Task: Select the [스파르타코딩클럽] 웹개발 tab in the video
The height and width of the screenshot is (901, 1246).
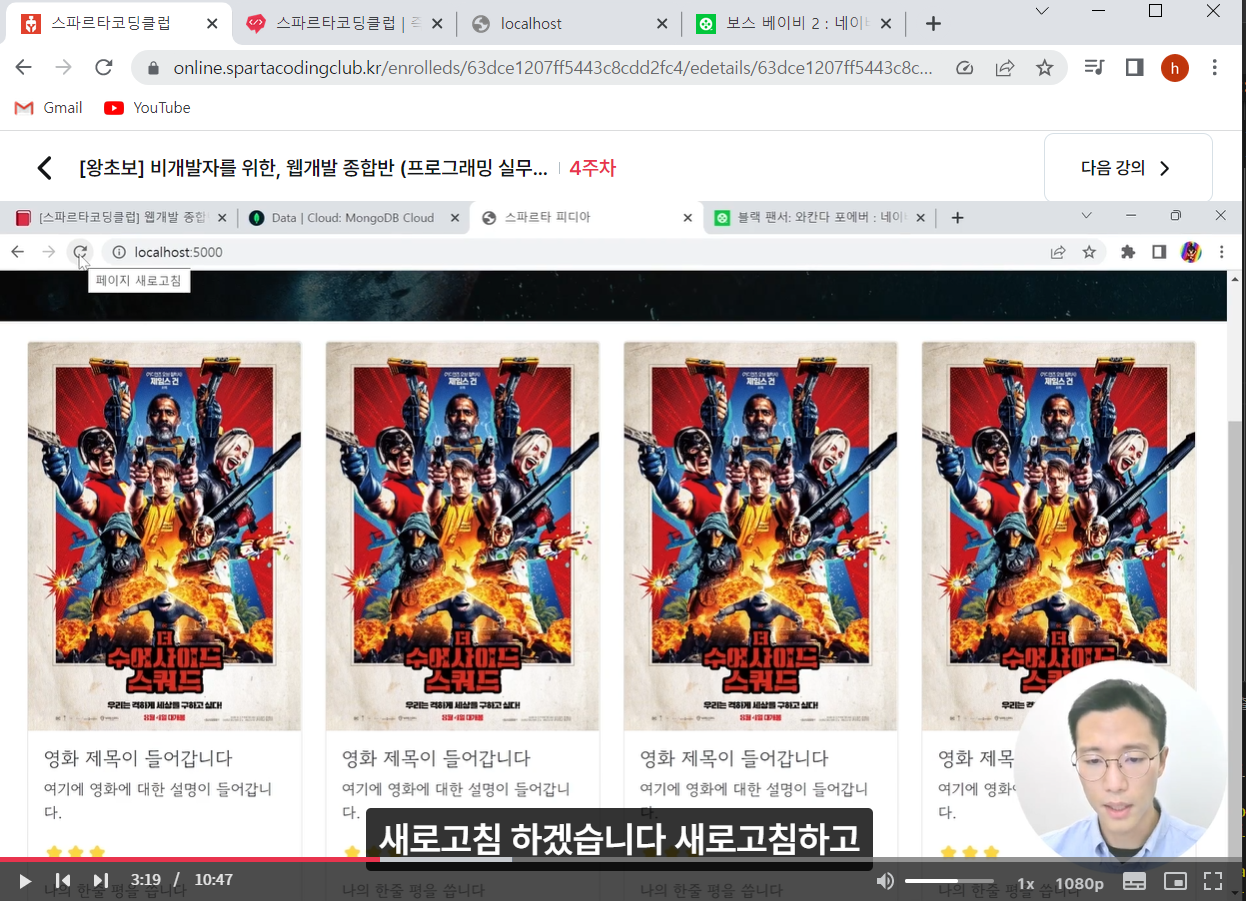Action: (x=120, y=217)
